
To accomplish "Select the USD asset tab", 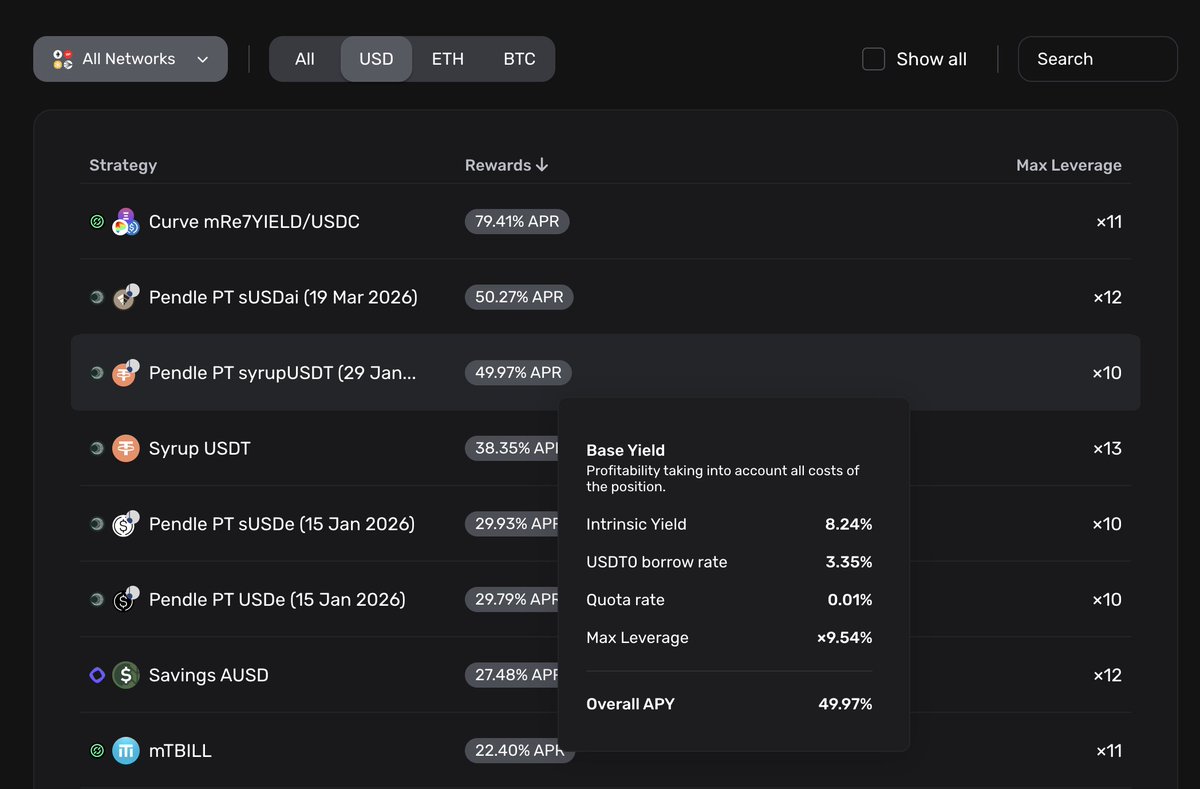I will pos(376,59).
